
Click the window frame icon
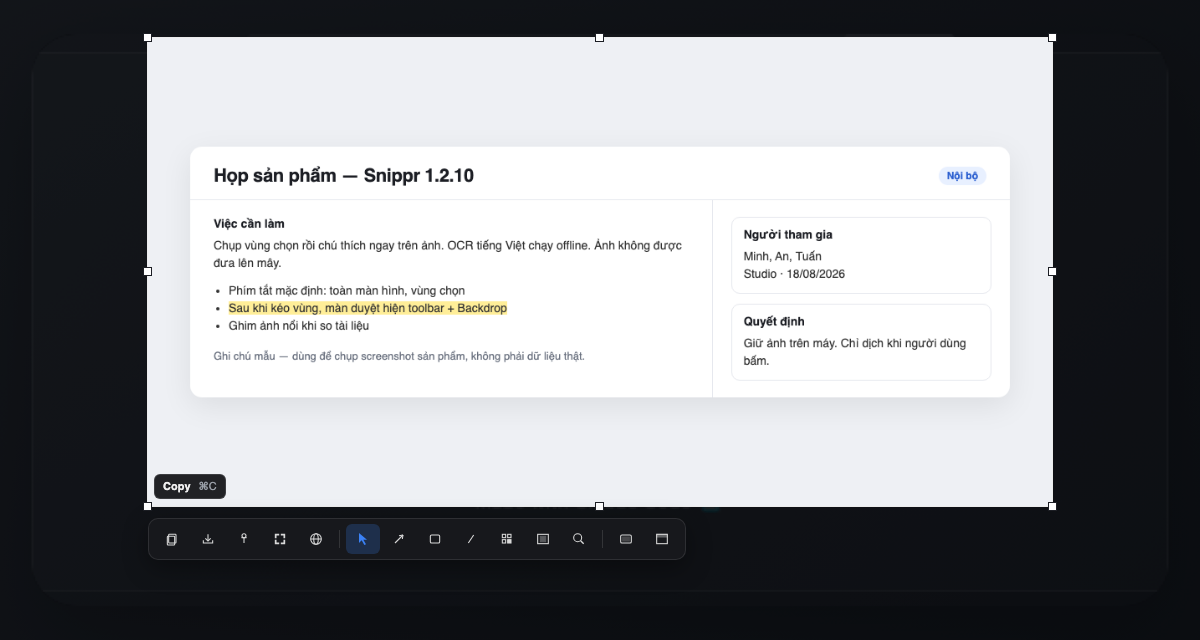[x=662, y=539]
